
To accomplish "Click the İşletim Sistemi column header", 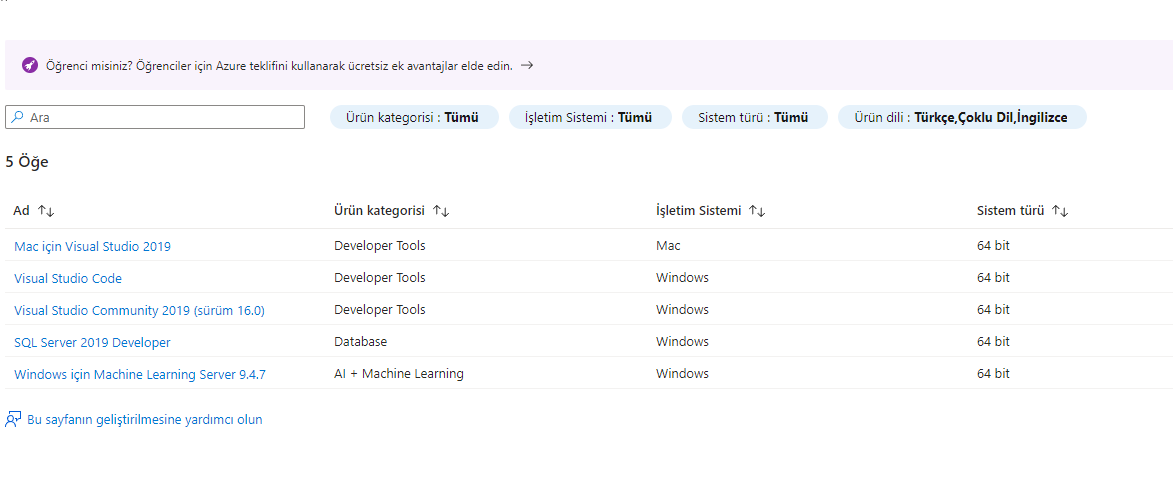I will (699, 211).
